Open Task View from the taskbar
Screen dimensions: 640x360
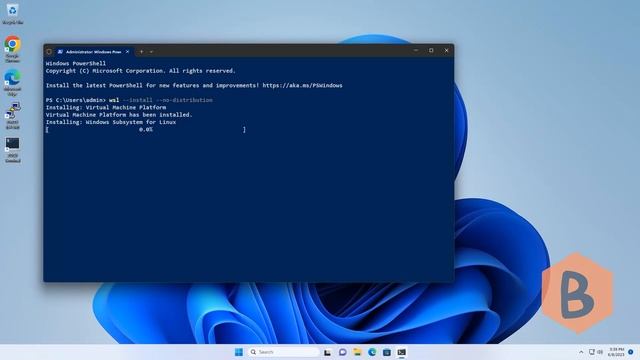click(327, 352)
